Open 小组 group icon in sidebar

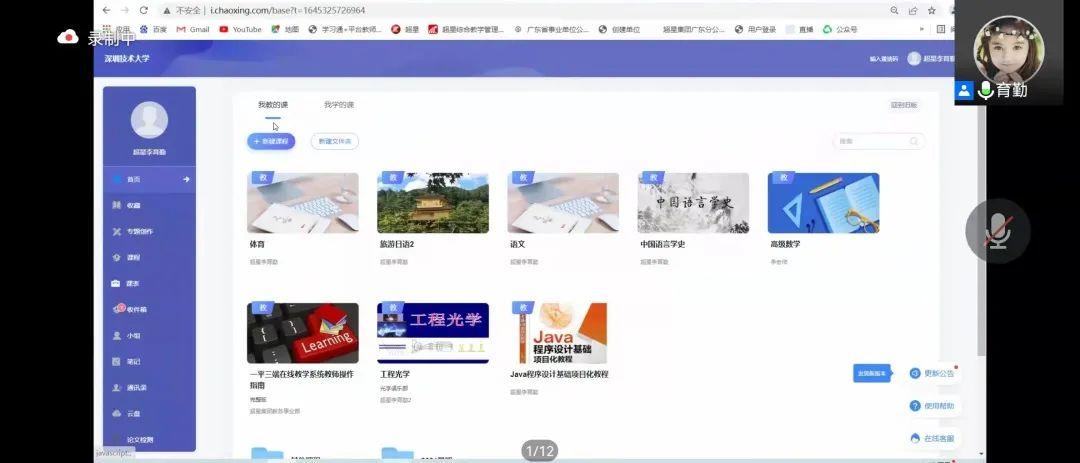117,335
